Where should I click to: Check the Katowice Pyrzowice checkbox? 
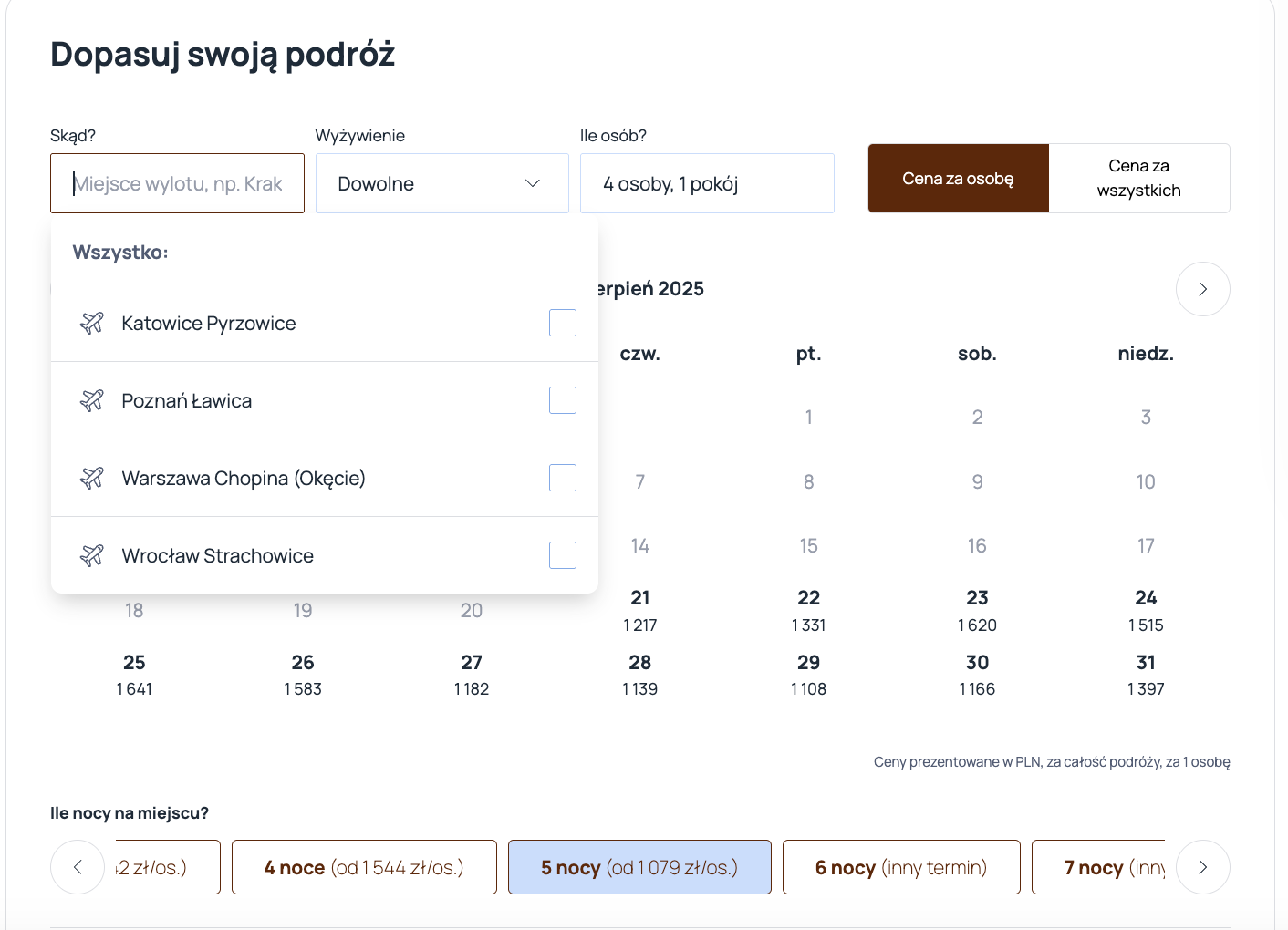[563, 323]
